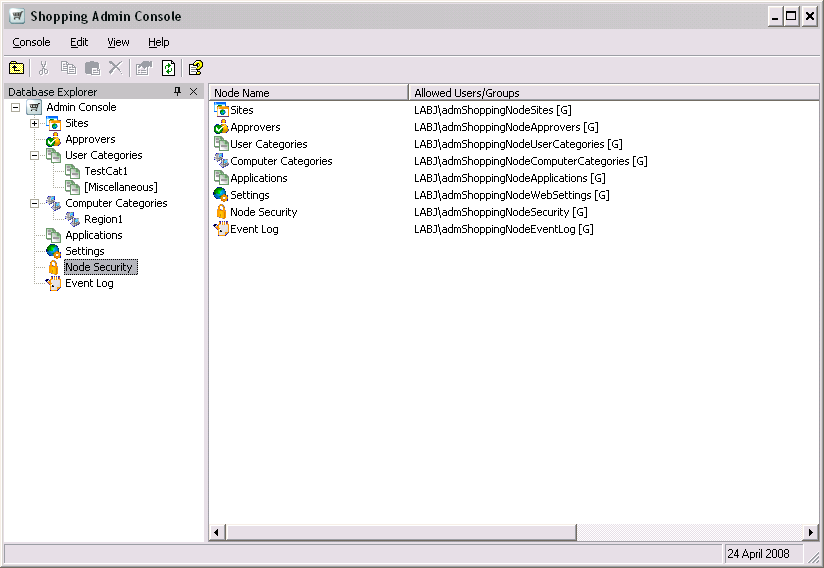Click the Allowed Users/Groups column header
The width and height of the screenshot is (824, 568).
(x=612, y=93)
